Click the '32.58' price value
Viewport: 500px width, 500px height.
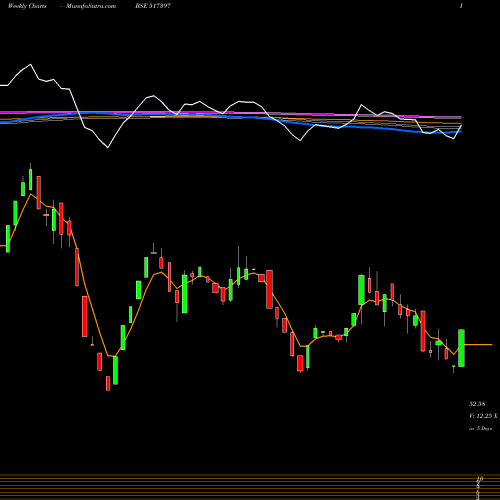pos(477,404)
